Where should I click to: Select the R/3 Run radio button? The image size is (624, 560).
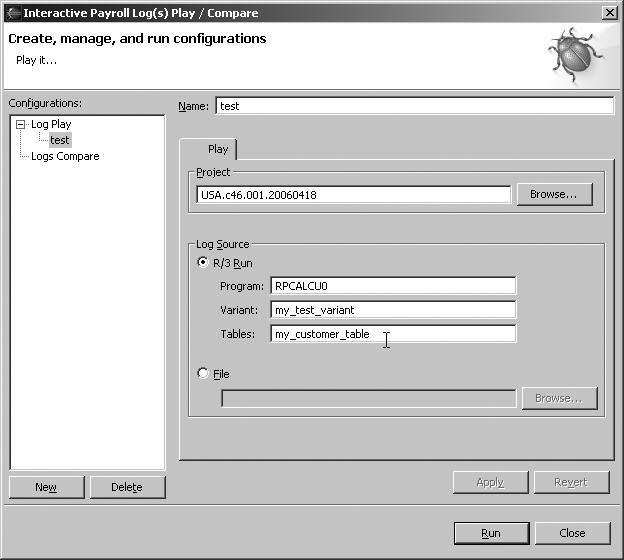(204, 263)
